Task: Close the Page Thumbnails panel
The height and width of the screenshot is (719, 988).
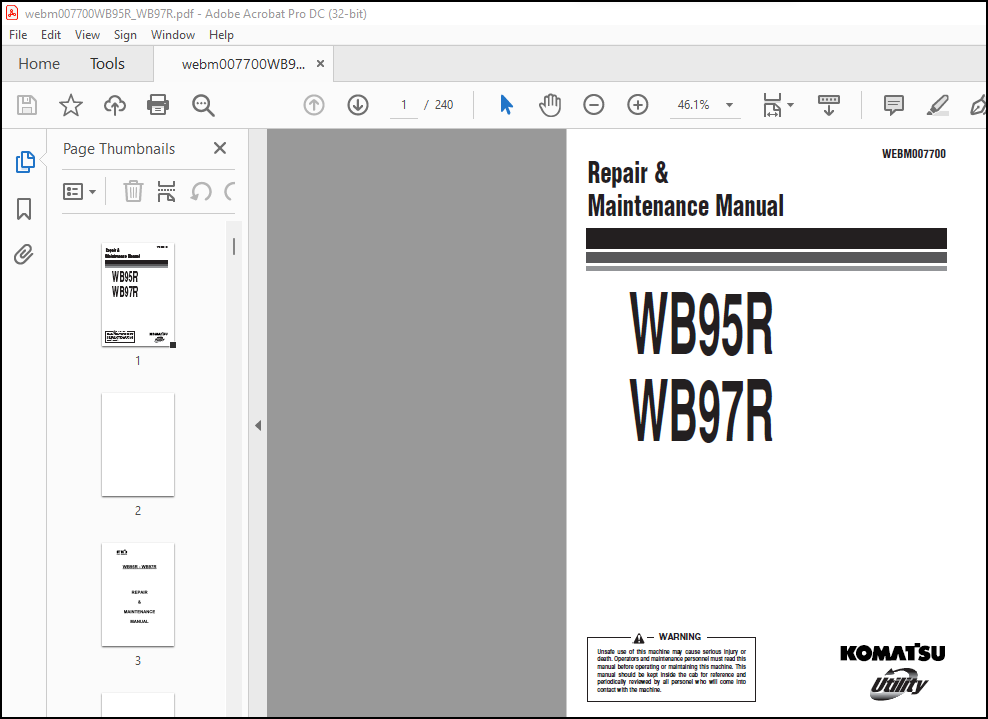Action: (220, 148)
